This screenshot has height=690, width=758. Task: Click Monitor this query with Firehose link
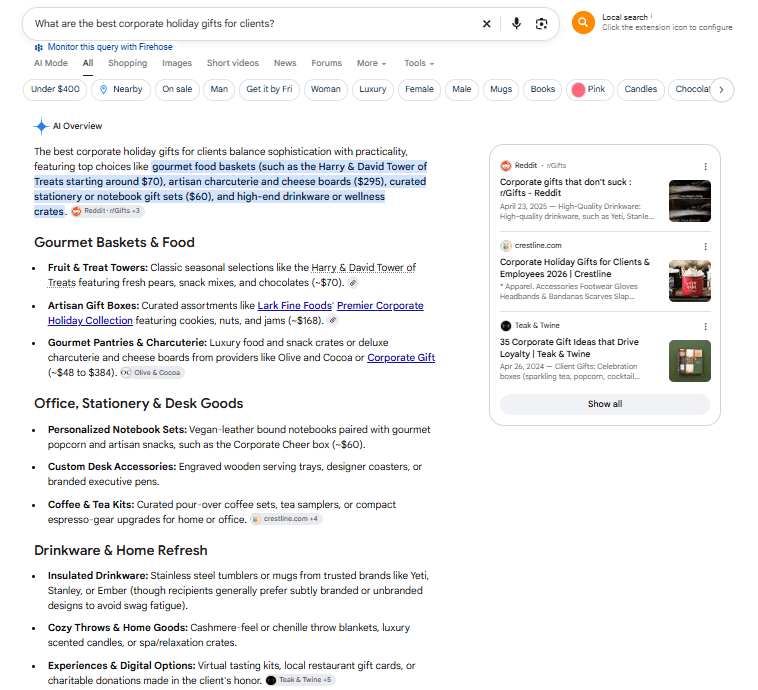point(110,47)
